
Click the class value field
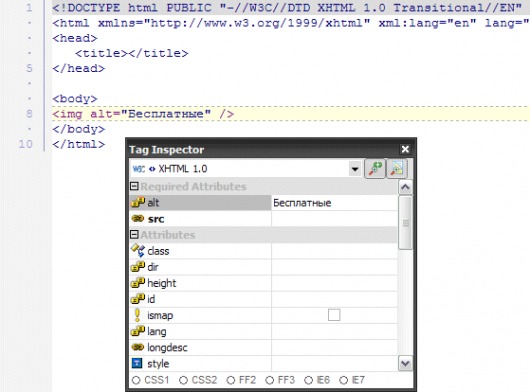pos(334,251)
